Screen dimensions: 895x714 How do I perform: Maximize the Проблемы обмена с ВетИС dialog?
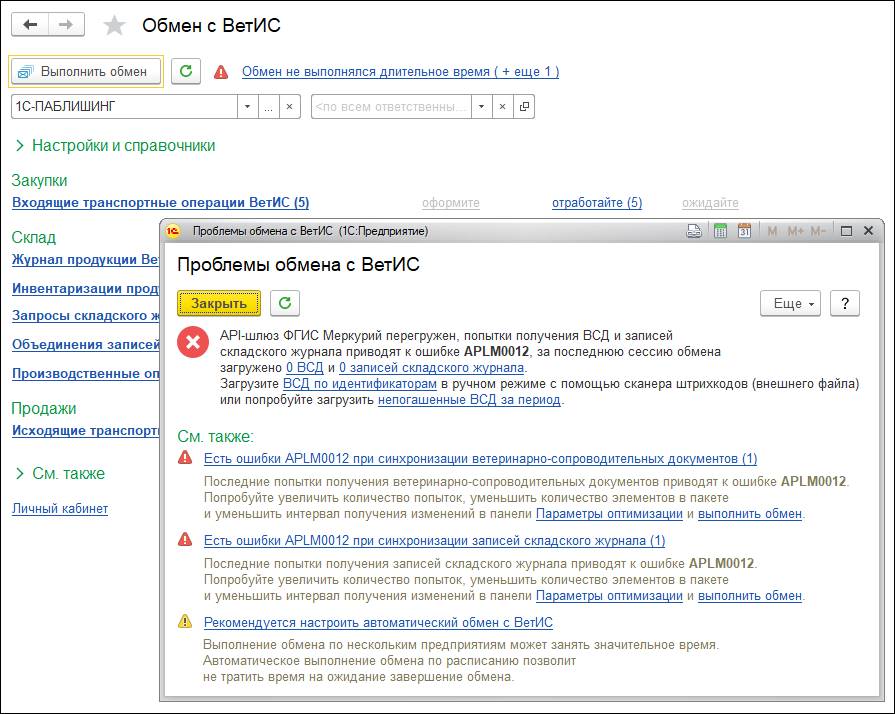tap(846, 231)
